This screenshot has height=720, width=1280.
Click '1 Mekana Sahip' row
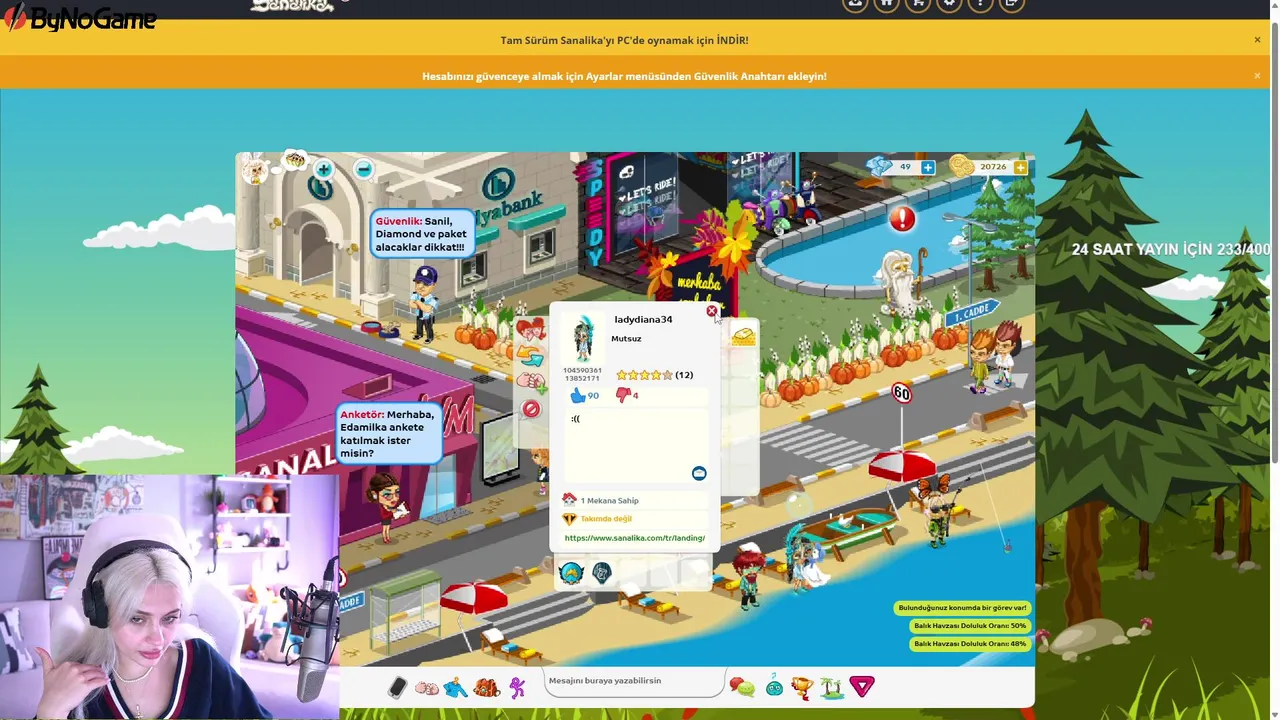[635, 500]
